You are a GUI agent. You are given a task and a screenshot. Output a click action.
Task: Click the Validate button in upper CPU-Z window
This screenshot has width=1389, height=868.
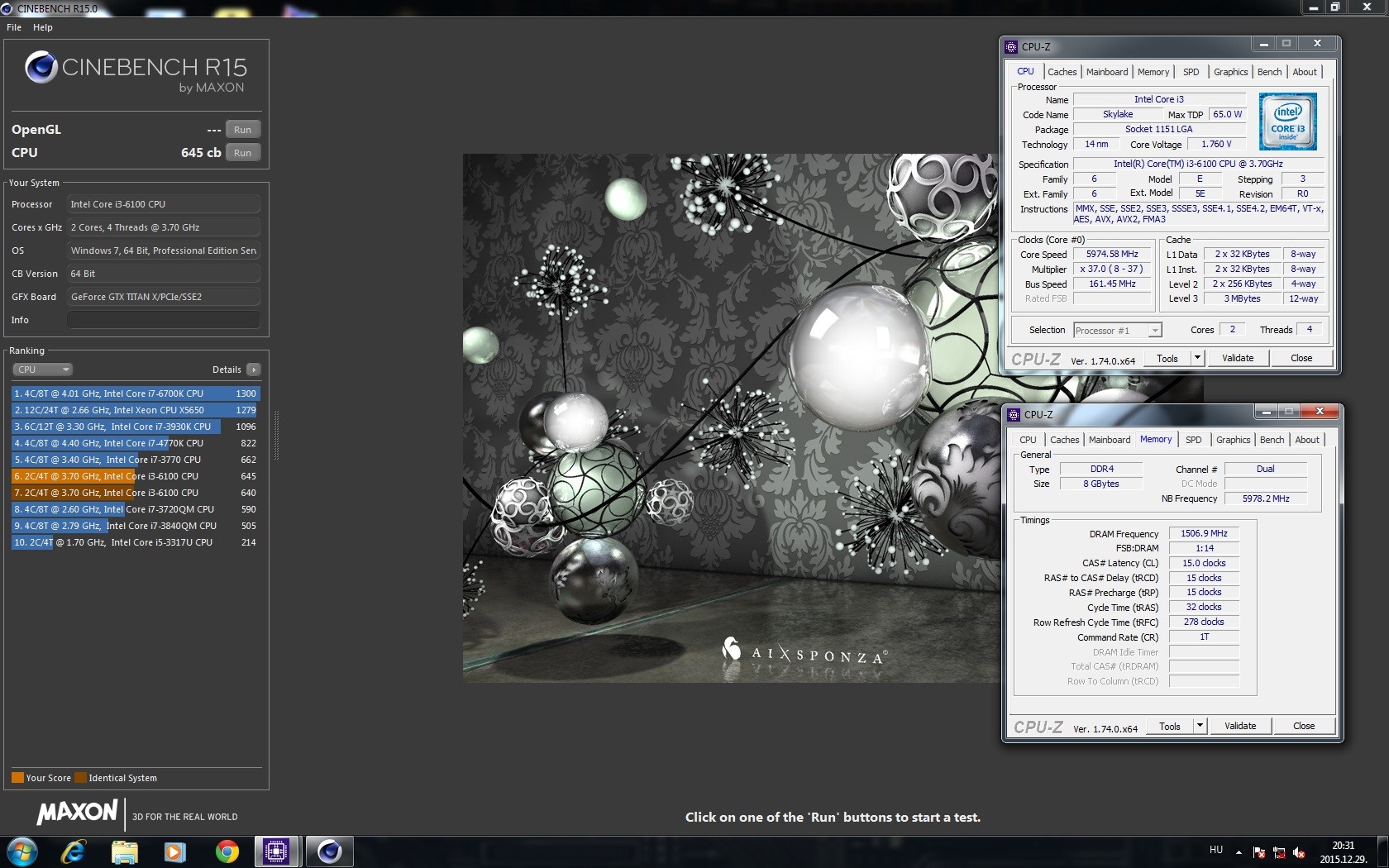coord(1238,358)
